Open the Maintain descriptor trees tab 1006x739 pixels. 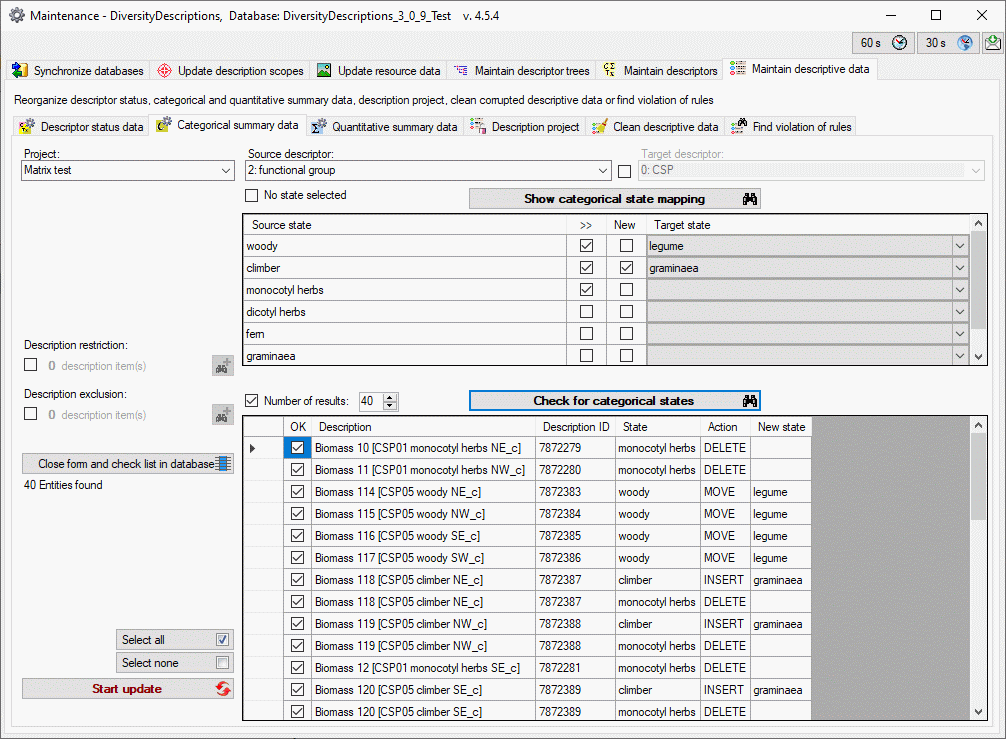521,71
